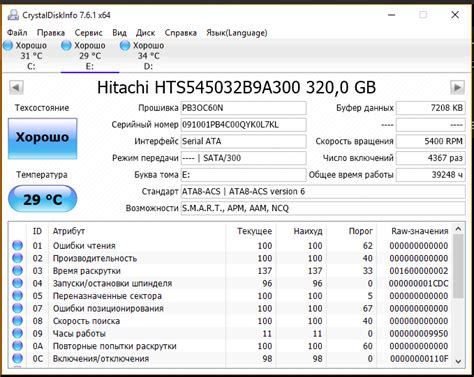Click the Атрибут column header
The width and height of the screenshot is (474, 377).
(69, 231)
